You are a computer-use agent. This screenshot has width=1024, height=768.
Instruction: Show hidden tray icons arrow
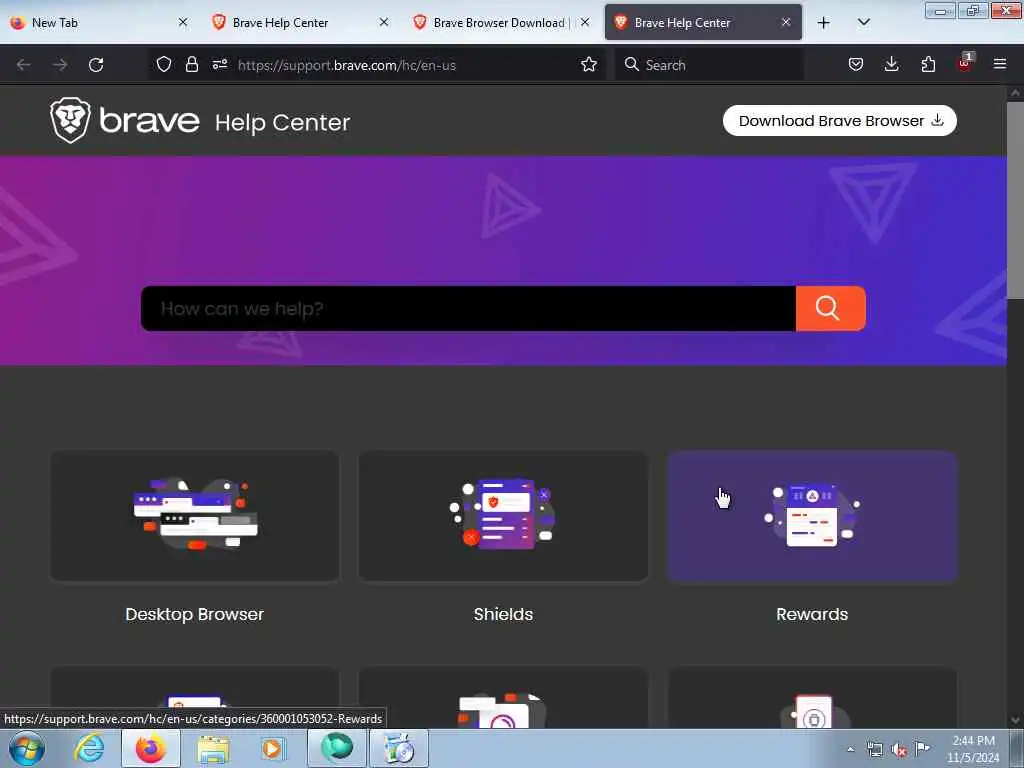(x=850, y=749)
